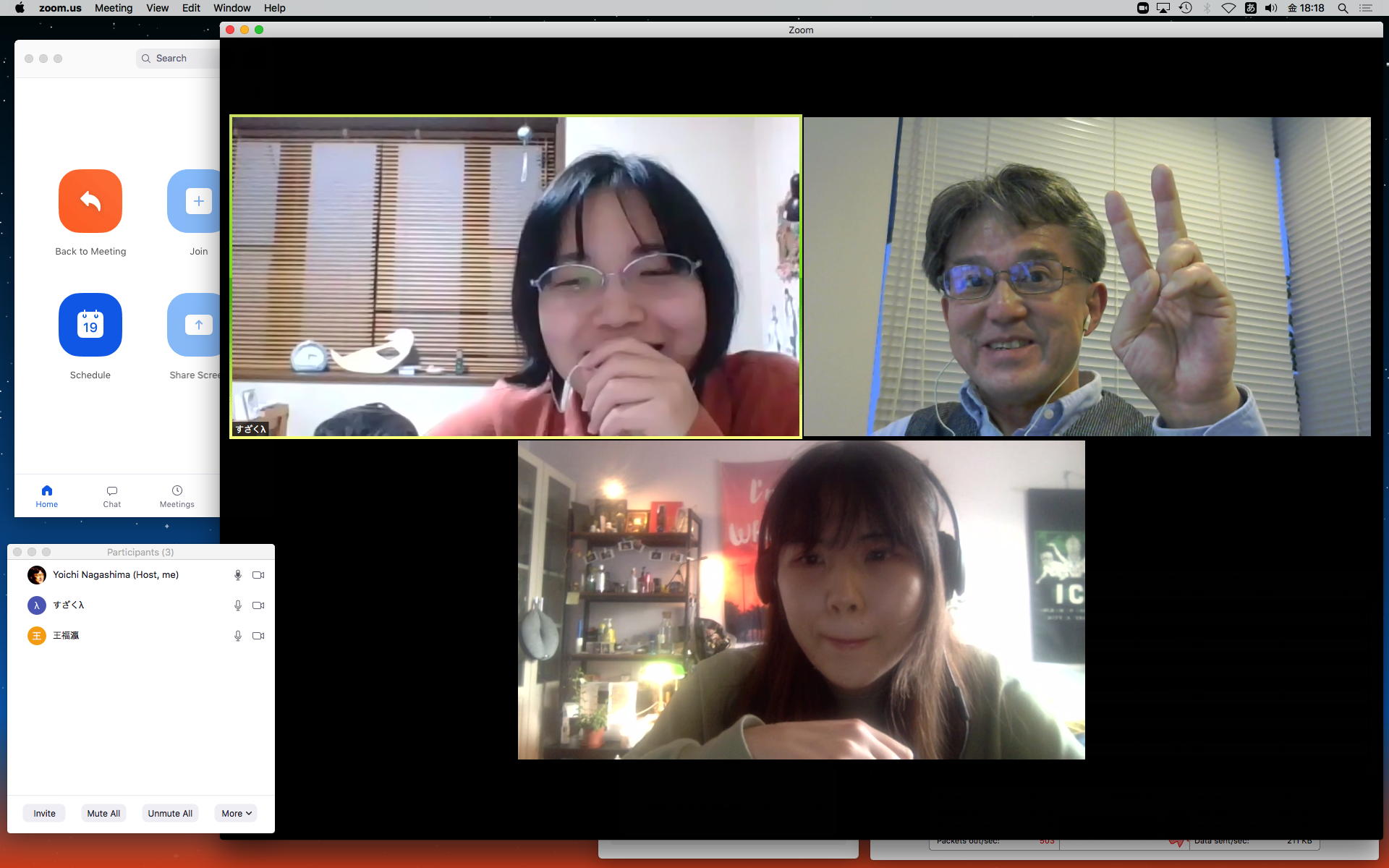Switch to the Chat tab
1389x868 pixels.
pos(112,496)
